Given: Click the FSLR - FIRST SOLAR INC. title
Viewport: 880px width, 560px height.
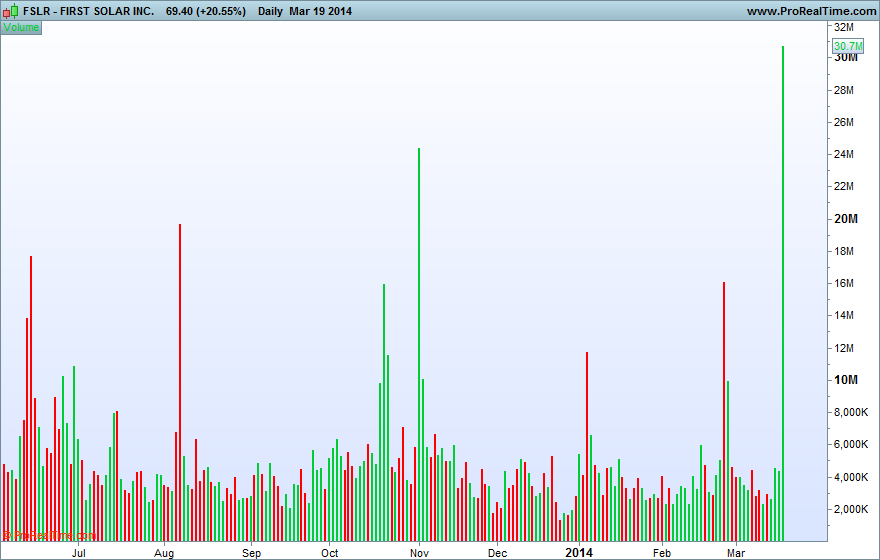Looking at the screenshot, I should [89, 11].
